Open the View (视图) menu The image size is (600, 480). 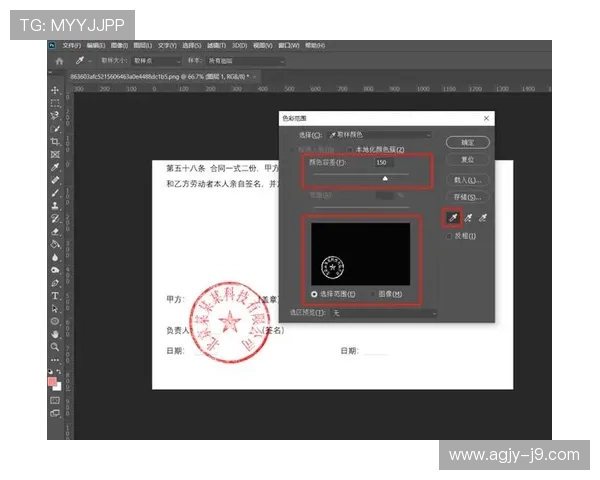(262, 46)
